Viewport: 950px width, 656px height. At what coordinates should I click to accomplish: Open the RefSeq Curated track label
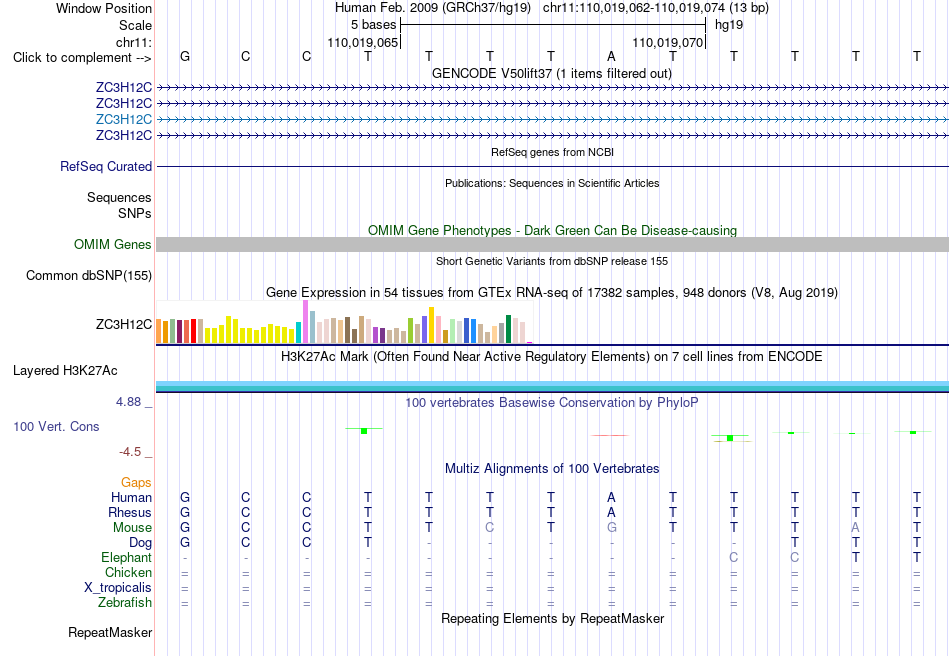click(105, 167)
